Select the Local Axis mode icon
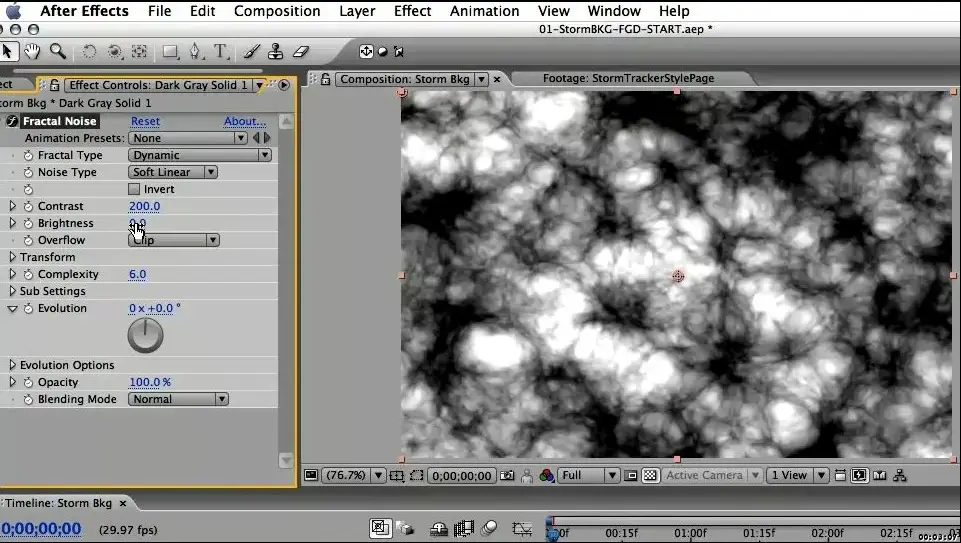Screen dimensions: 961x543 366,51
